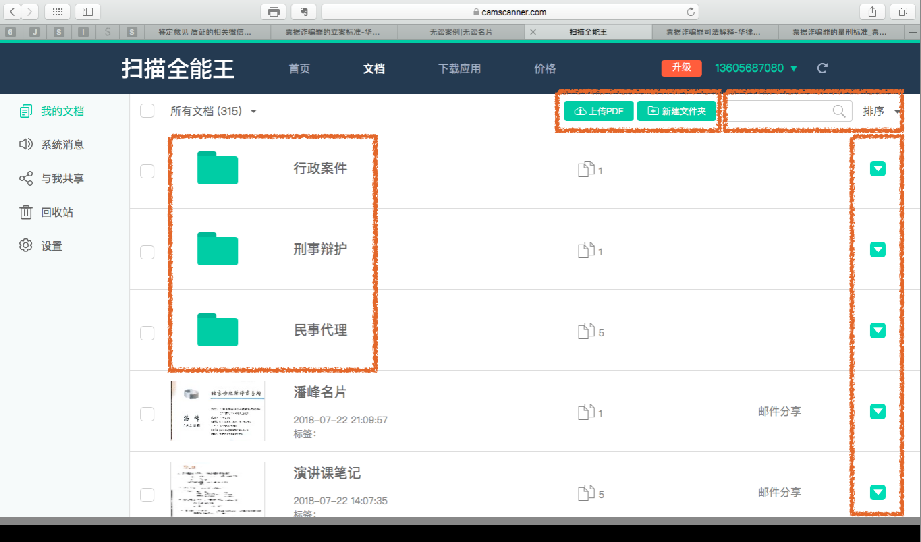The image size is (921, 542).
Task: Switch to the 无讼案例 browser tab
Action: click(461, 32)
